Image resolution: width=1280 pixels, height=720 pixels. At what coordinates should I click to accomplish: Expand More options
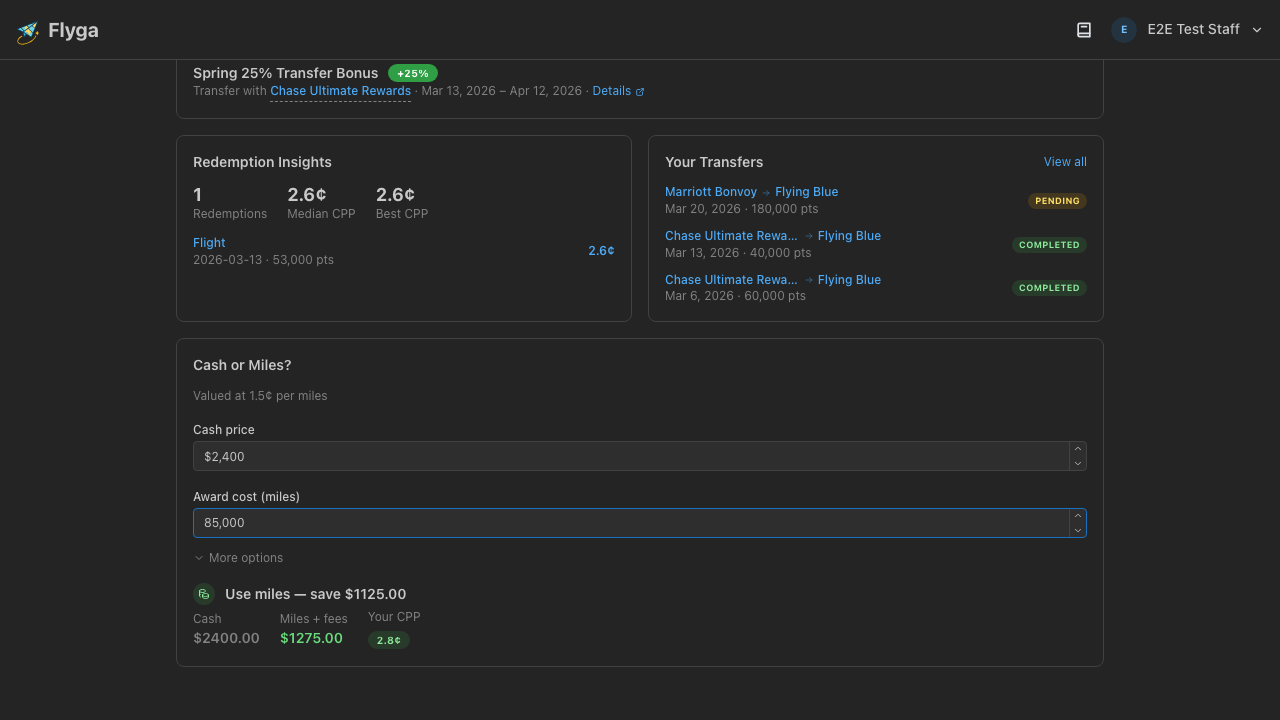click(238, 558)
